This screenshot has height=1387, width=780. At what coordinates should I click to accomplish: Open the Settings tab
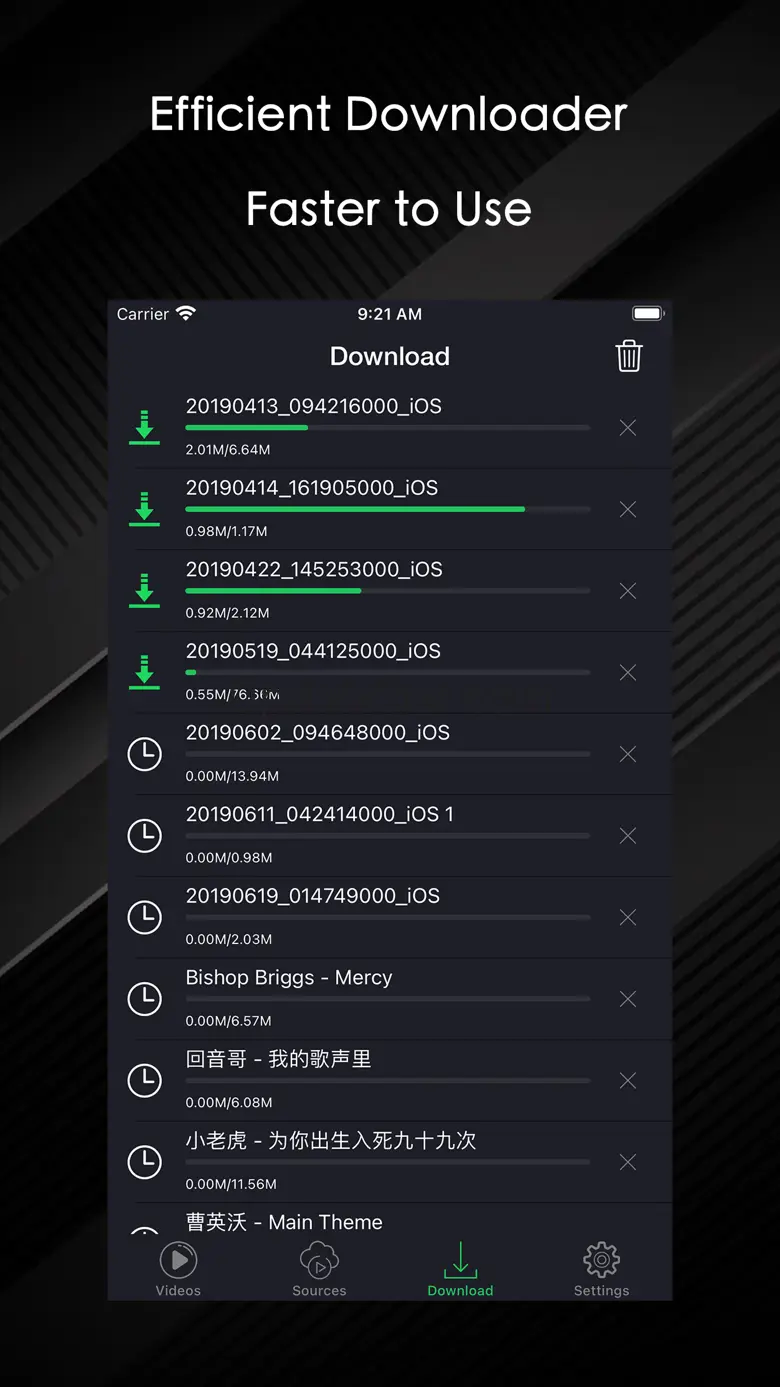click(x=601, y=1269)
